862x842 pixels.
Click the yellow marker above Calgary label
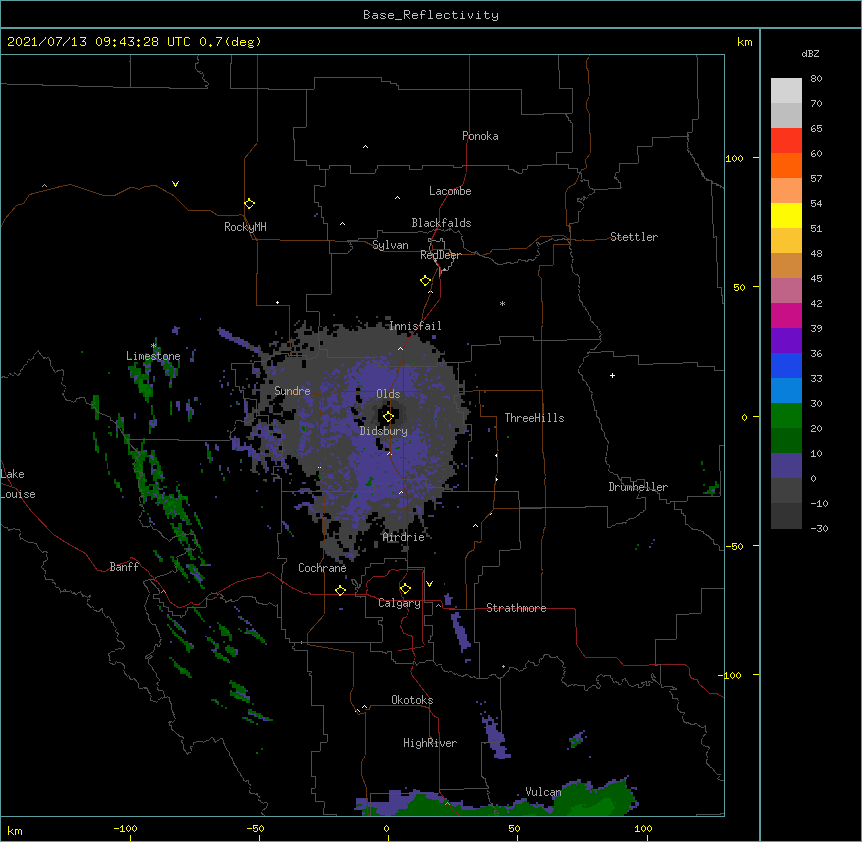(x=405, y=589)
